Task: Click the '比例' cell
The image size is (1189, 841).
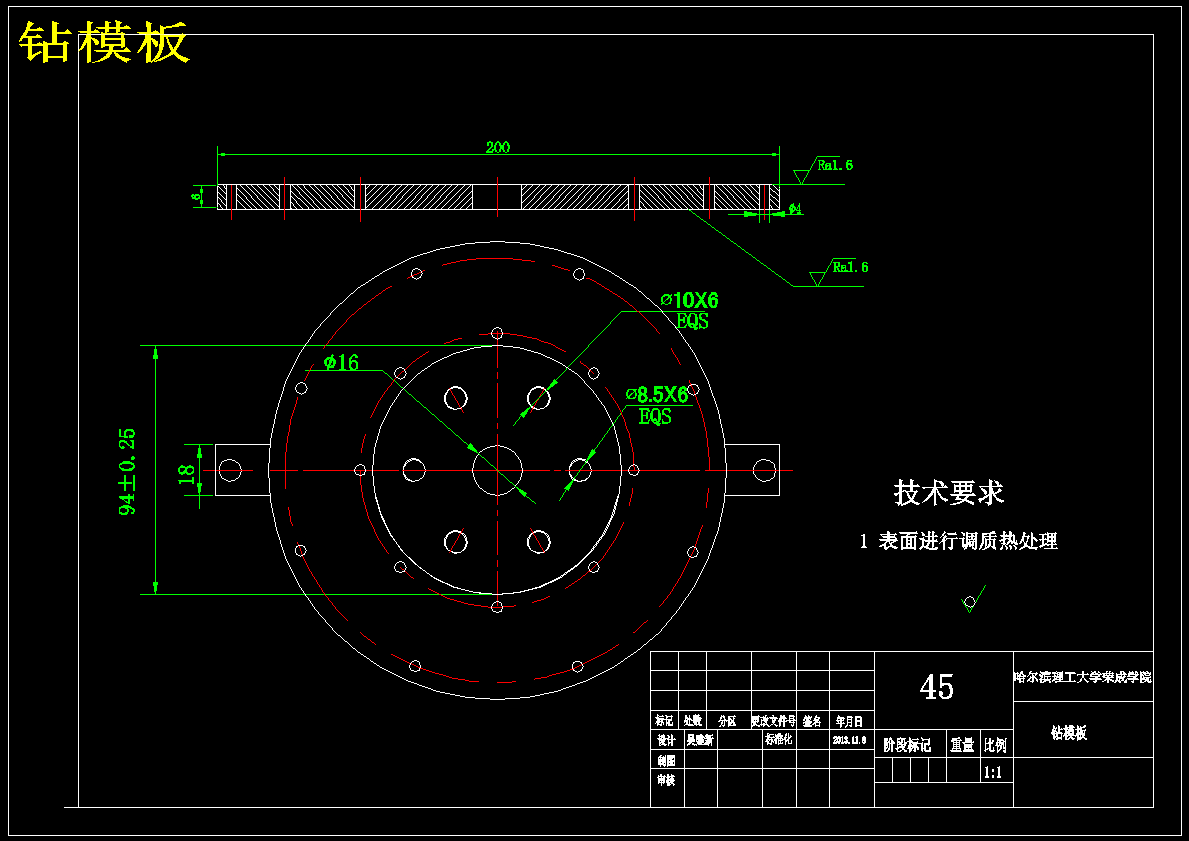Action: click(x=995, y=745)
